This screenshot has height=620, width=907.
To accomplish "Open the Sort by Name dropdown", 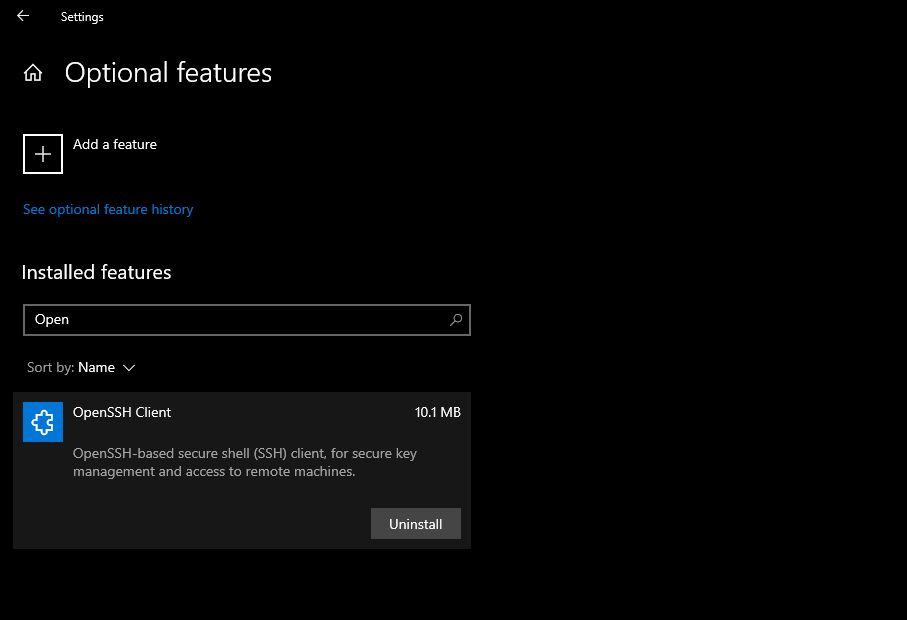I will [97, 368].
